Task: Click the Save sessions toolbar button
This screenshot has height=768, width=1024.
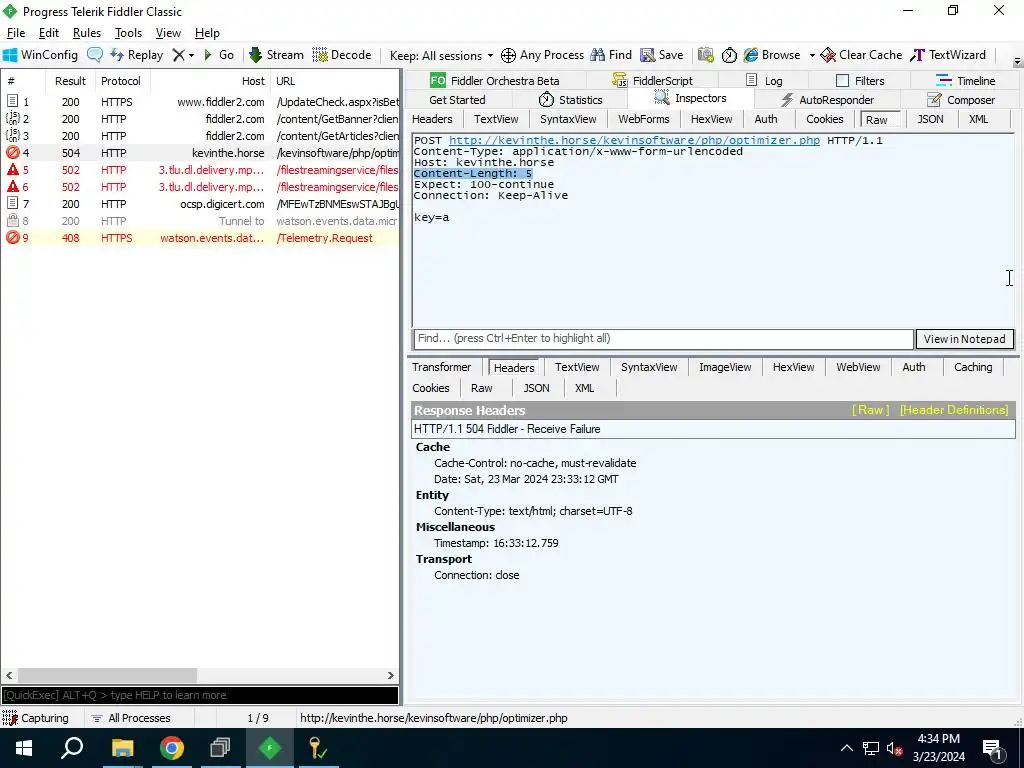Action: click(662, 55)
